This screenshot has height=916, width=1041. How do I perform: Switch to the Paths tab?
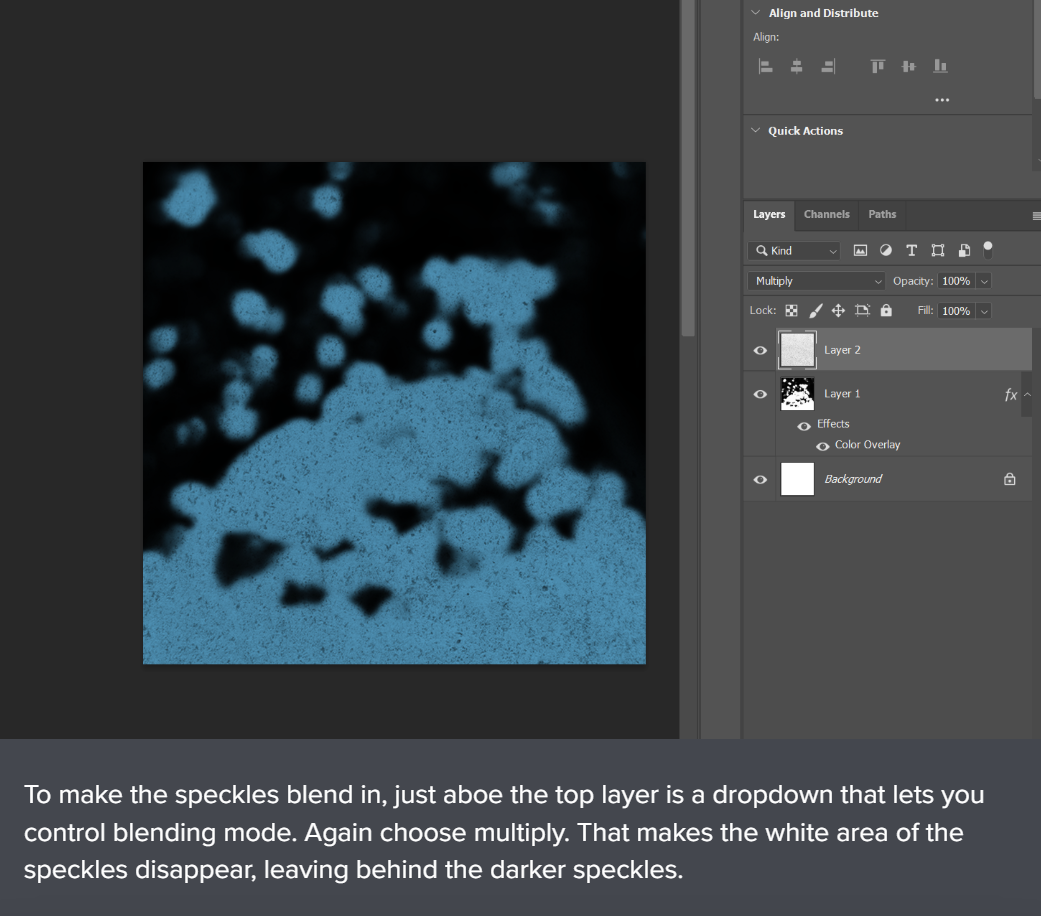pyautogui.click(x=882, y=214)
